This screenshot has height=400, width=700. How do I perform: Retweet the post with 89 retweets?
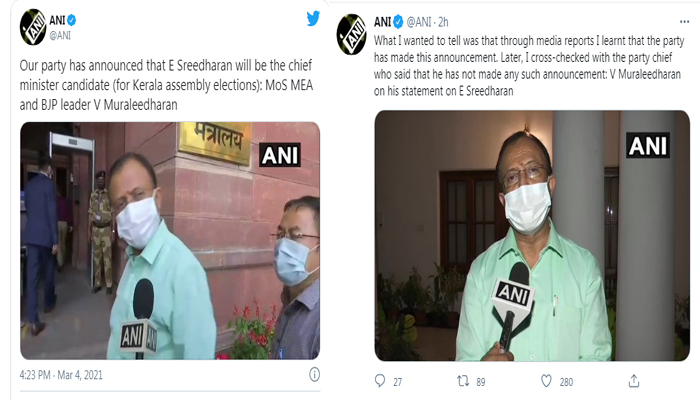pyautogui.click(x=463, y=380)
